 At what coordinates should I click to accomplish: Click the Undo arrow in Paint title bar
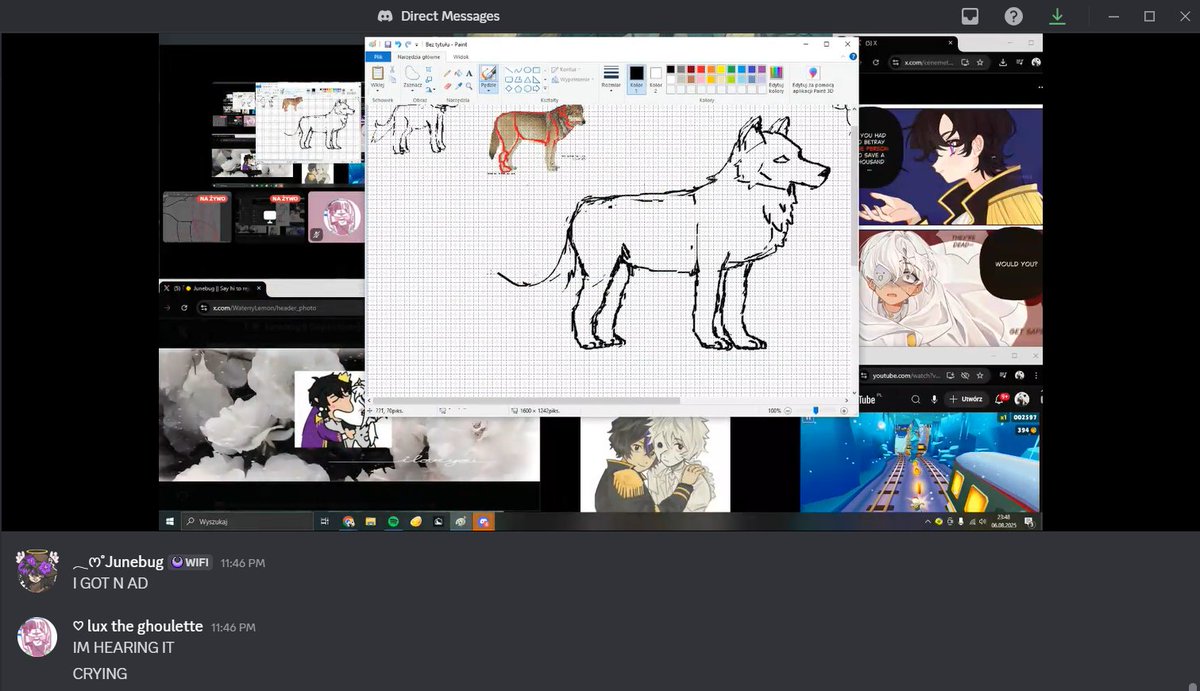tap(398, 44)
